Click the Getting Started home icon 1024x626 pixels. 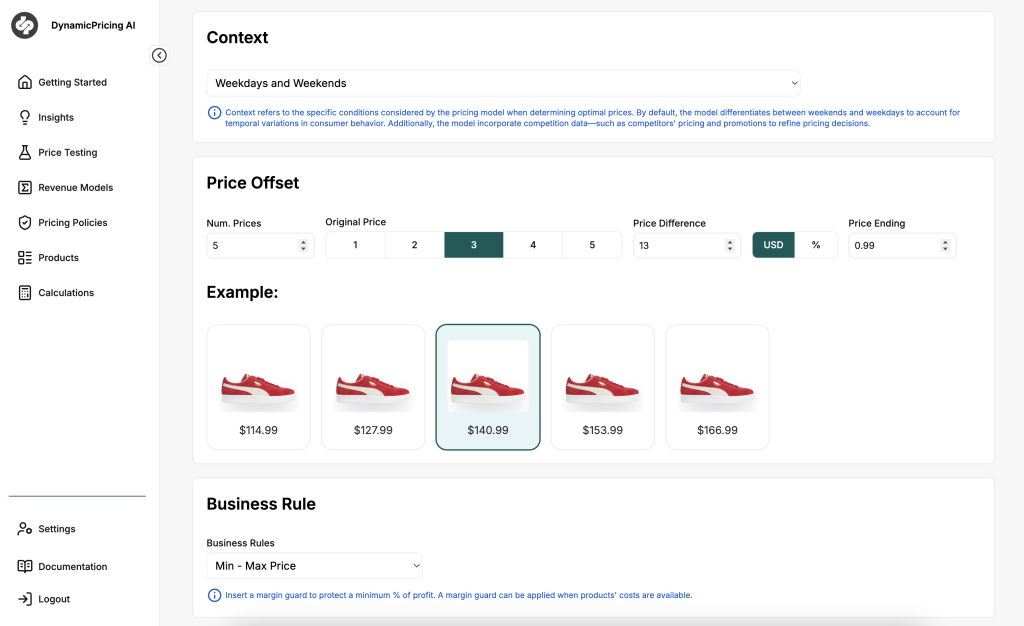(x=25, y=82)
